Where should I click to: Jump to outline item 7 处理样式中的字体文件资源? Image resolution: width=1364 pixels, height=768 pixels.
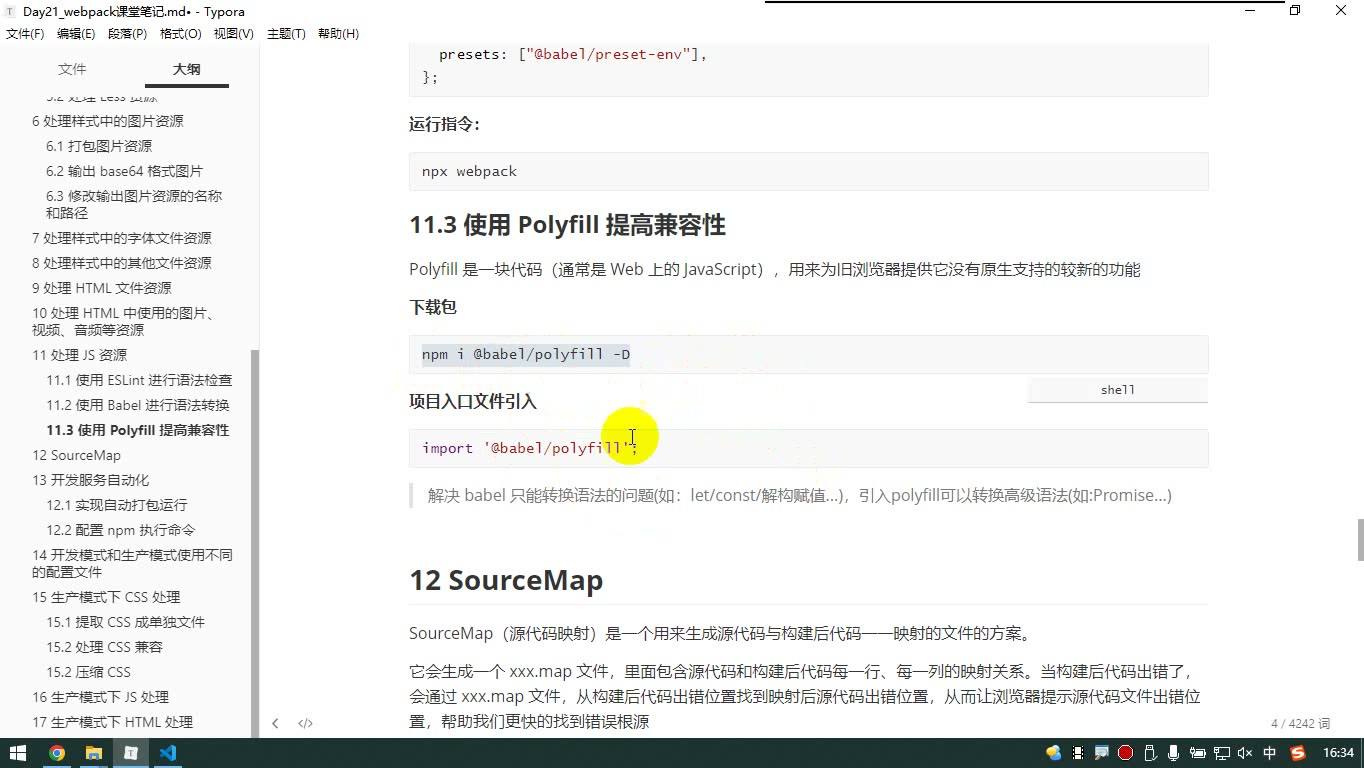tap(122, 238)
